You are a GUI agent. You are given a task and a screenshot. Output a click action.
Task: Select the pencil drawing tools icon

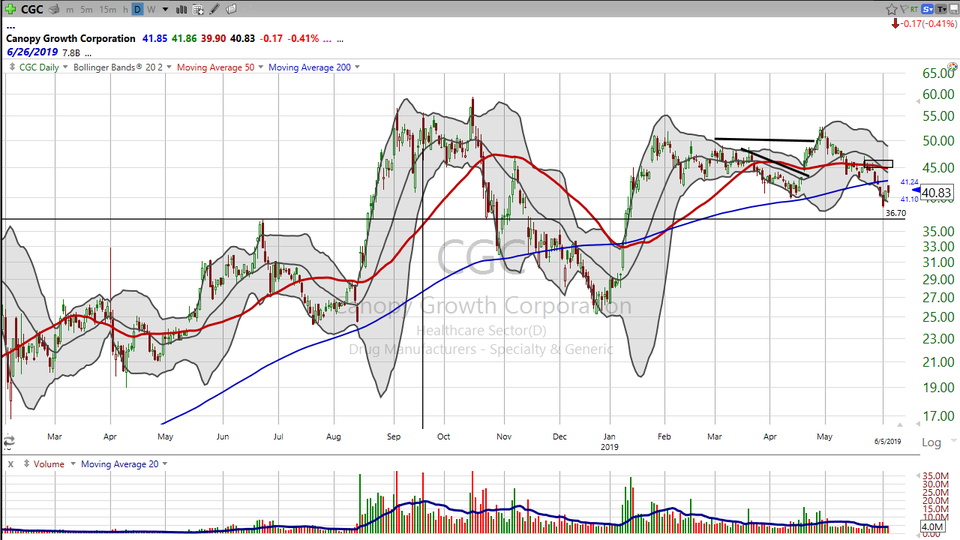pyautogui.click(x=214, y=9)
